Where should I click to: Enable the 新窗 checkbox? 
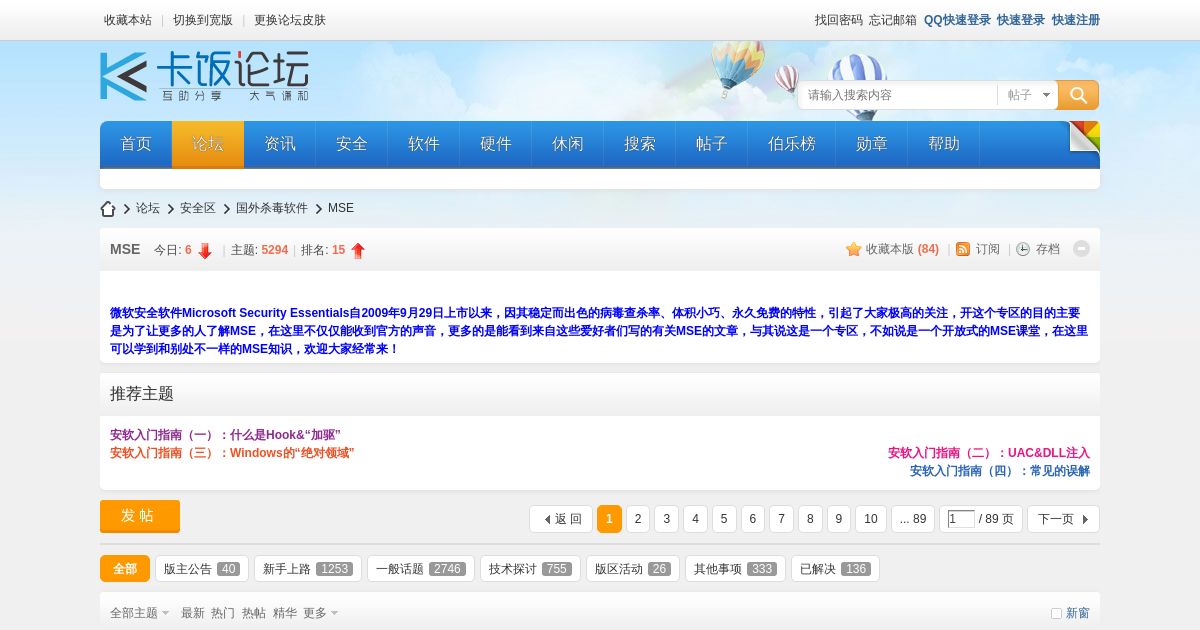pyautogui.click(x=1056, y=613)
